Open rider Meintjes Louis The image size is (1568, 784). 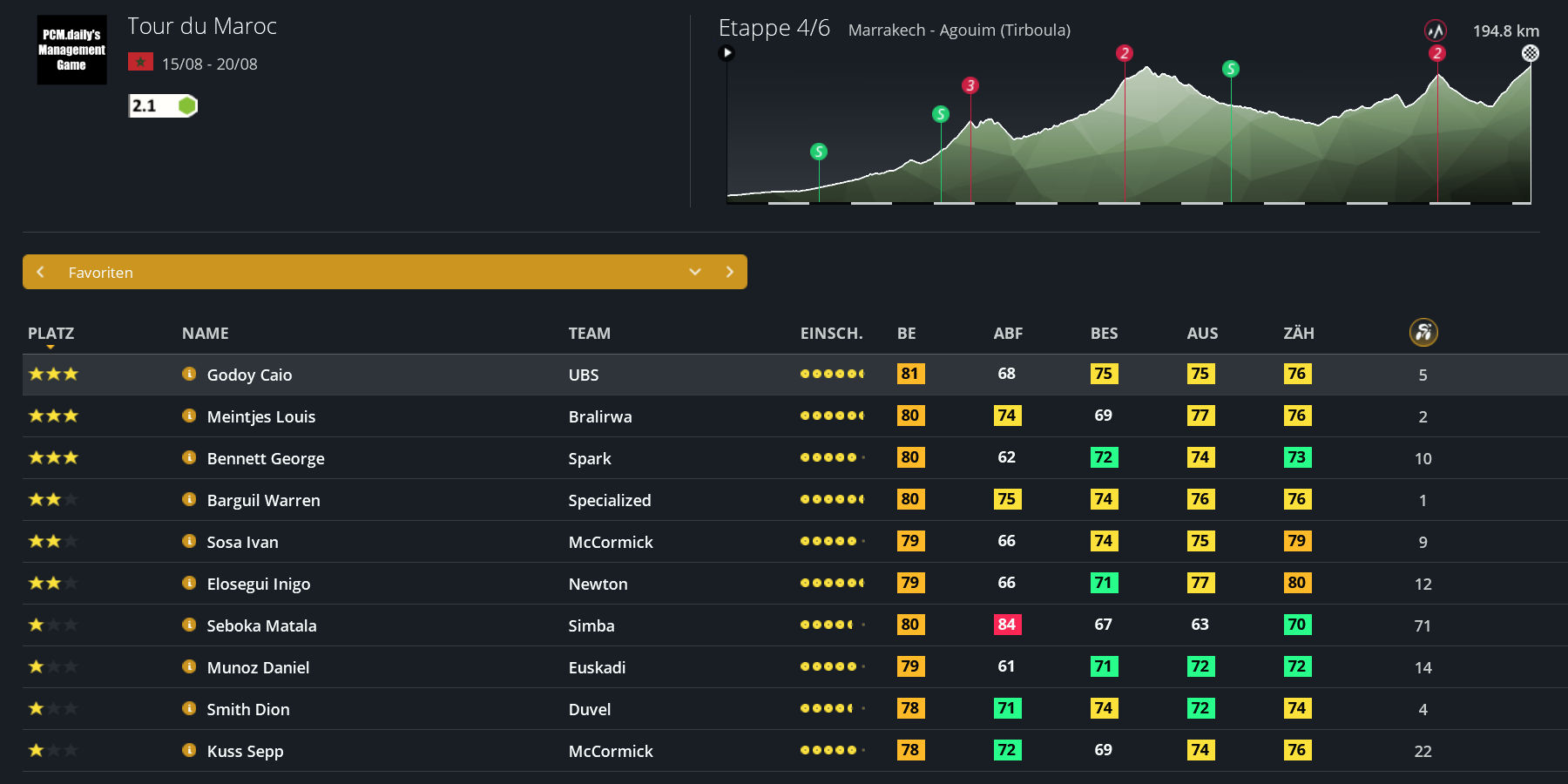coord(260,416)
